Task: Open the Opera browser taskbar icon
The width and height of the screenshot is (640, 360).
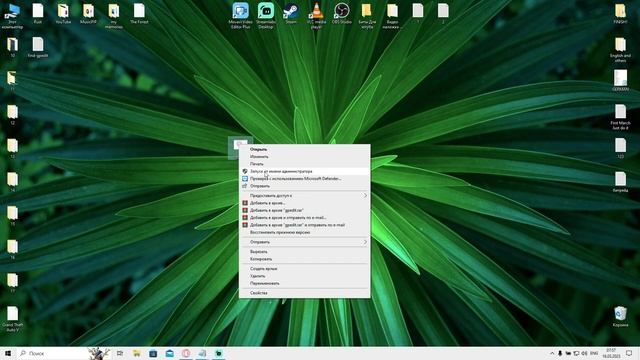Action: coord(186,353)
